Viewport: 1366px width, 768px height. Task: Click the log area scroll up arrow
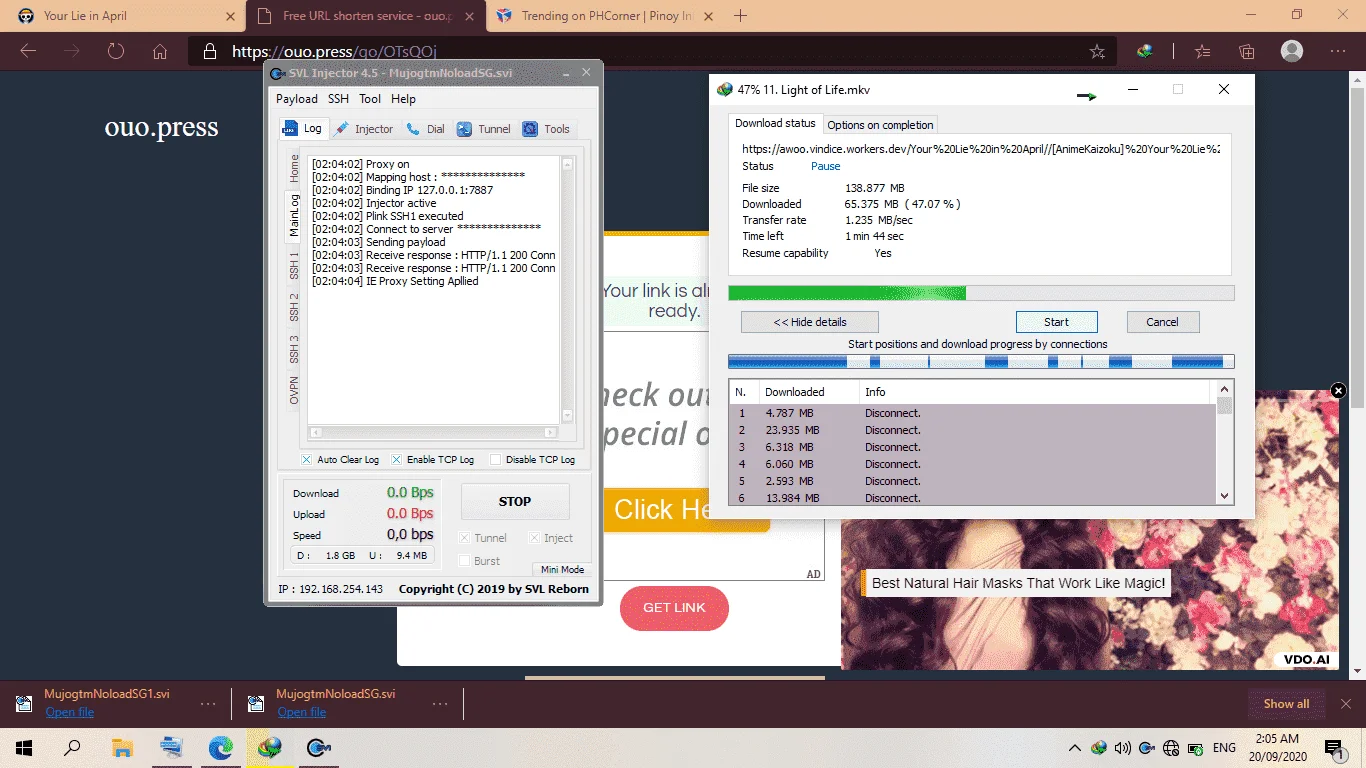point(567,164)
